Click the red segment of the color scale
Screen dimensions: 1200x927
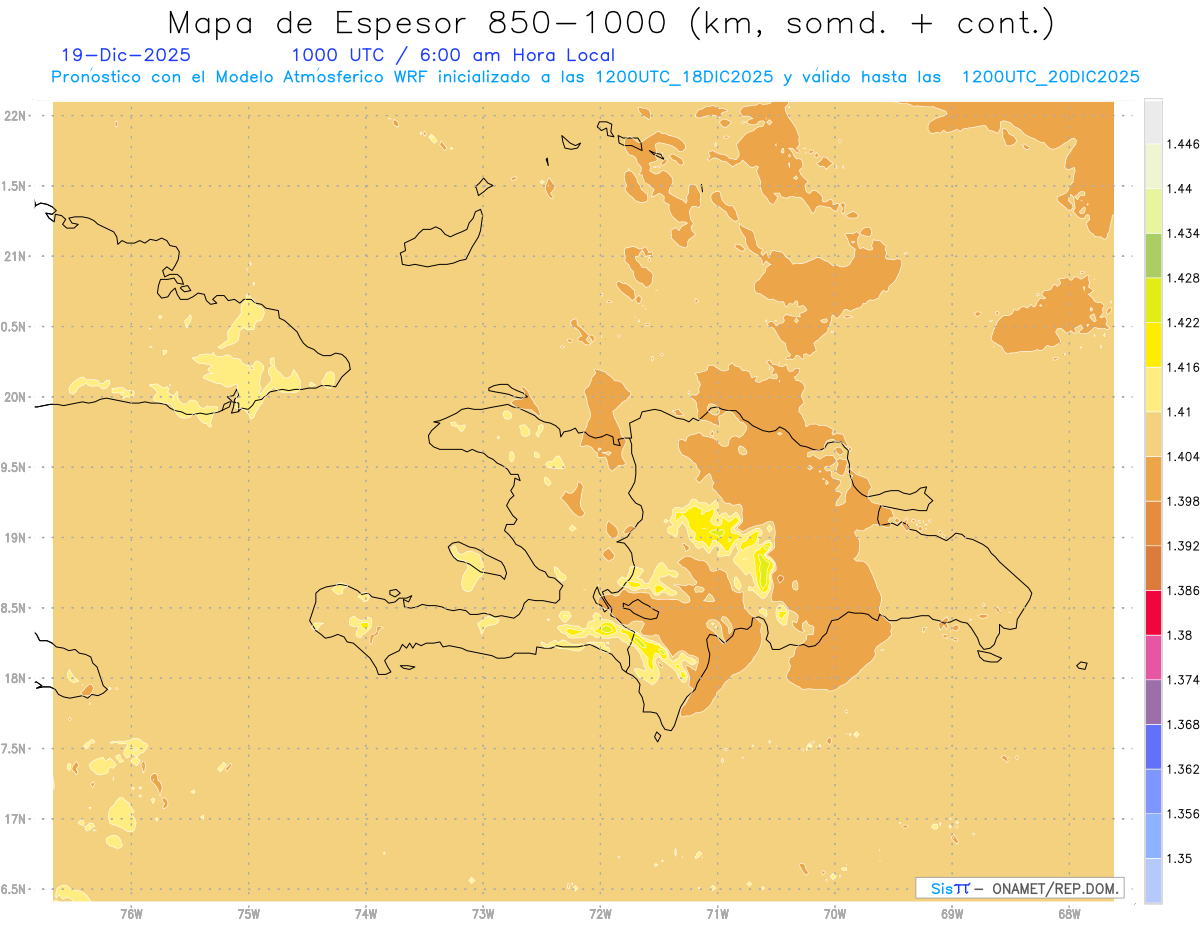1153,613
